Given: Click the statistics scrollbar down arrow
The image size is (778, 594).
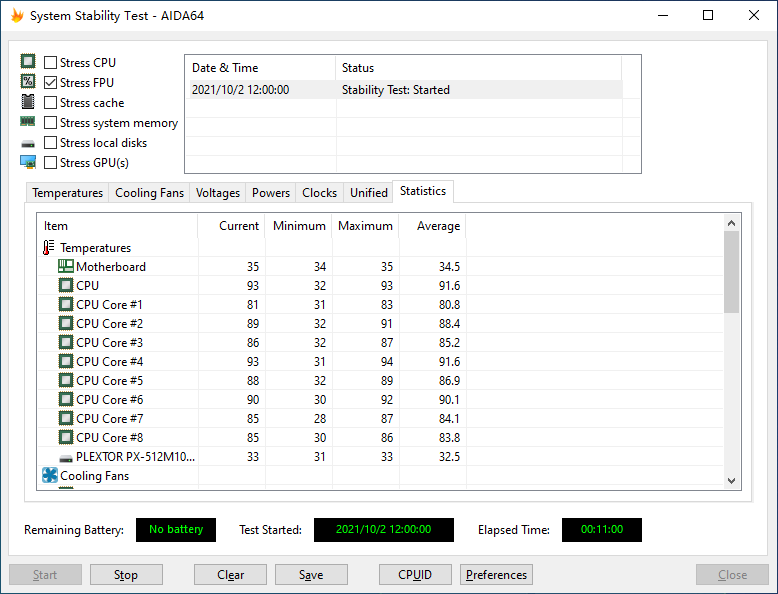Looking at the screenshot, I should click(x=731, y=480).
